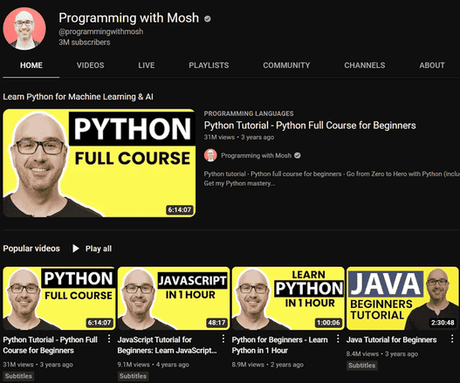Click the 3M subscribers text
The image size is (460, 383).
point(84,42)
